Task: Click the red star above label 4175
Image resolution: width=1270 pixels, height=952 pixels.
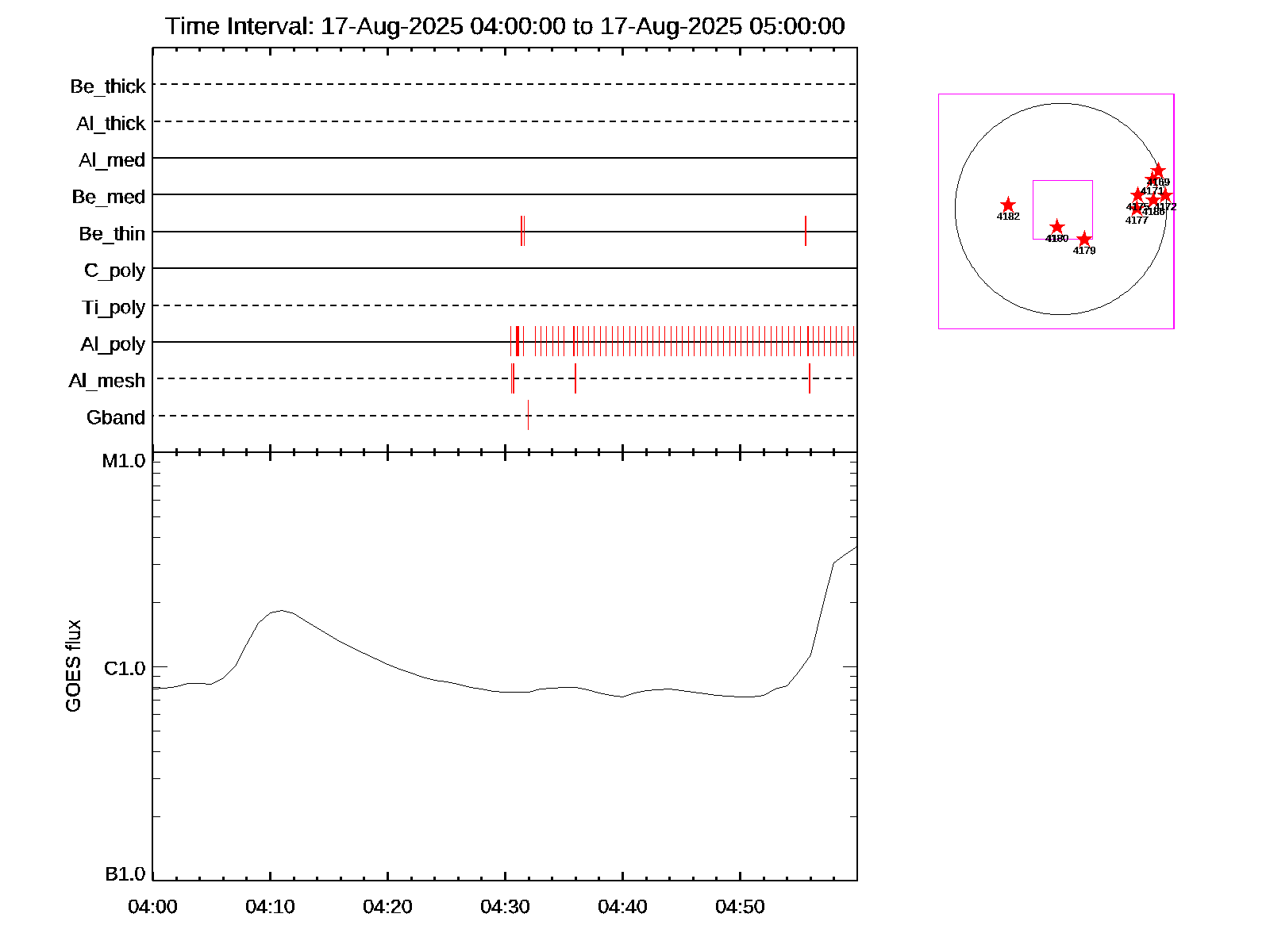Action: [x=1137, y=195]
